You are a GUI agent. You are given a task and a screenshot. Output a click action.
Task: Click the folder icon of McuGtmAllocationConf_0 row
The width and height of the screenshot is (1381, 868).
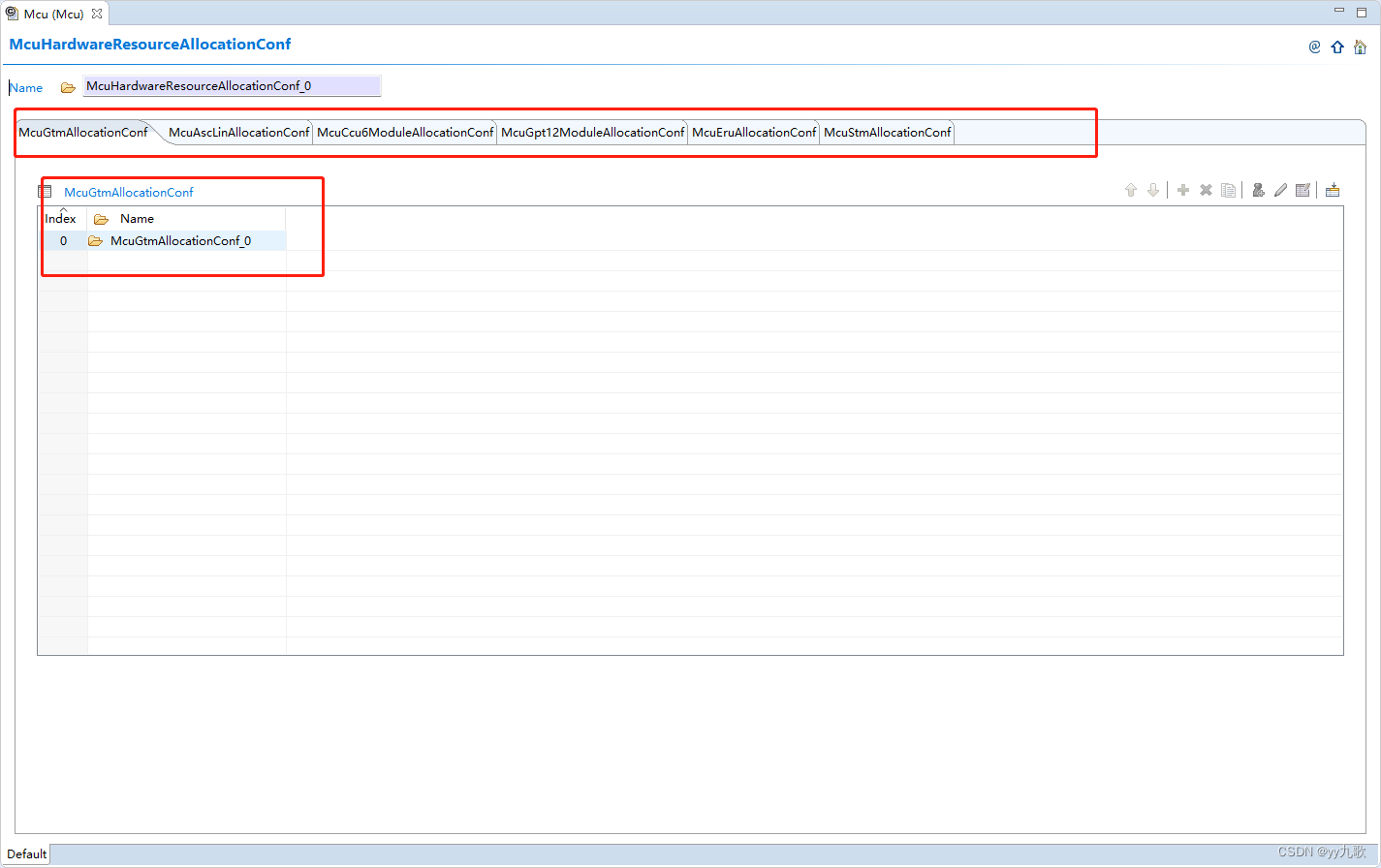(x=95, y=241)
